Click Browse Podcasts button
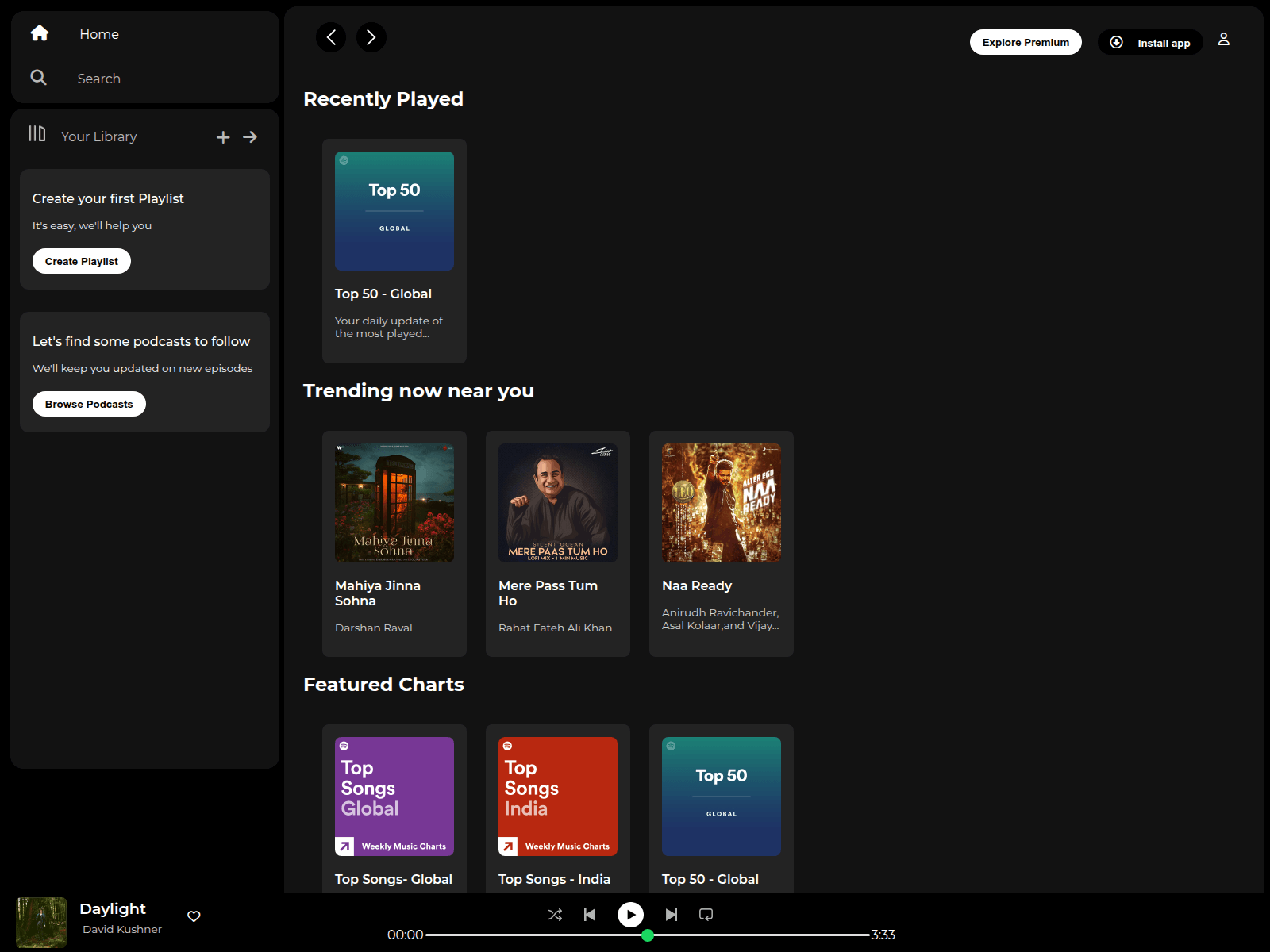Viewport: 1270px width, 952px height. tap(89, 404)
